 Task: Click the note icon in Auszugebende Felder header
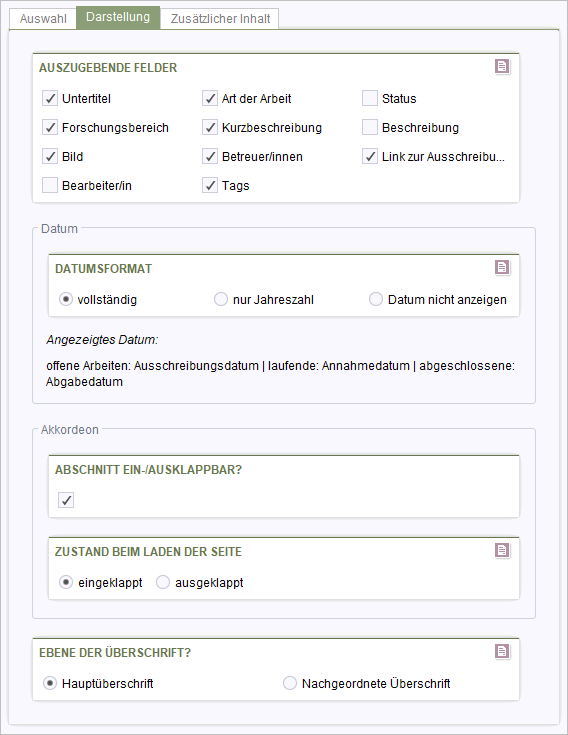pyautogui.click(x=502, y=67)
